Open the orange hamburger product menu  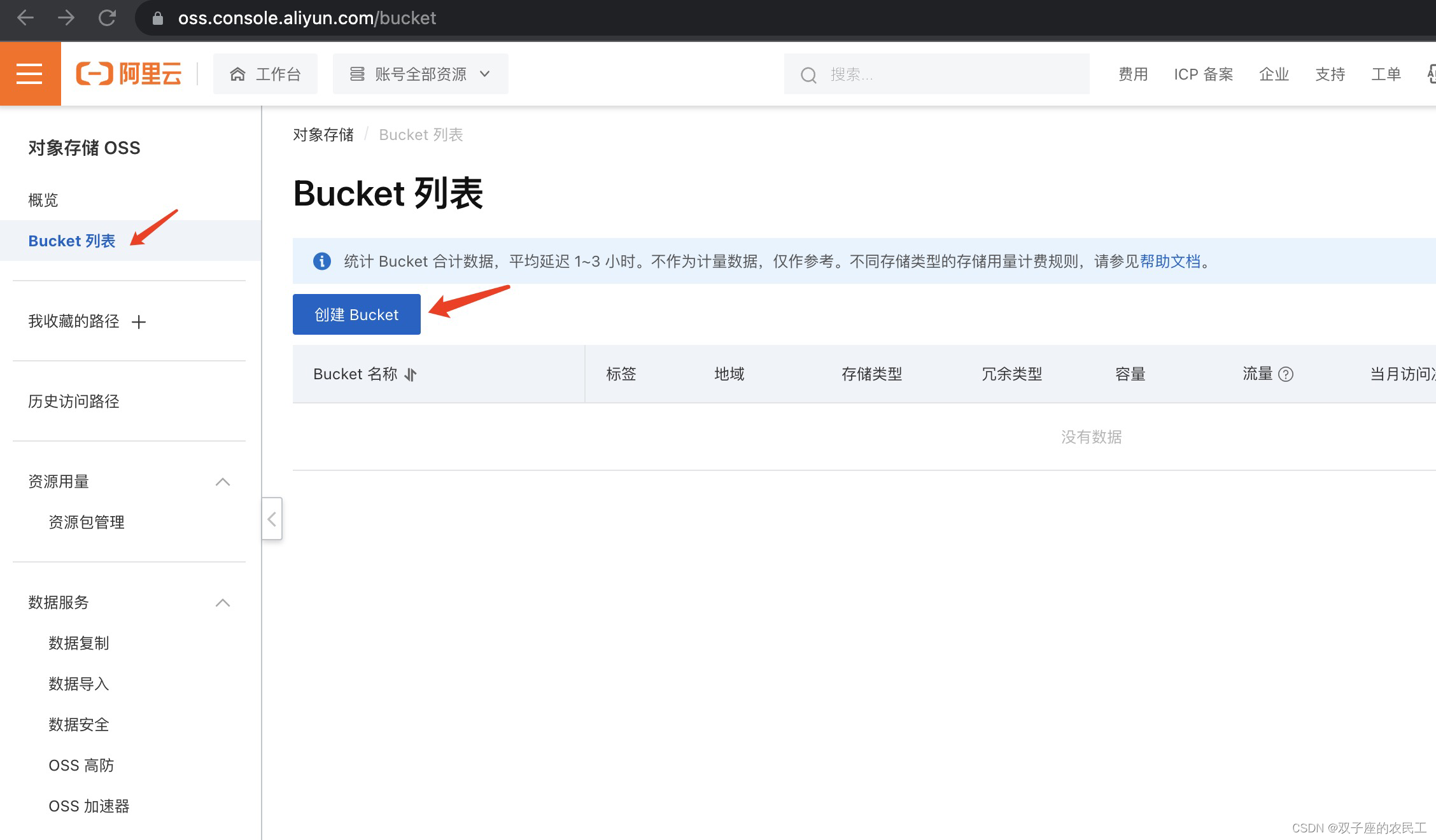29,73
